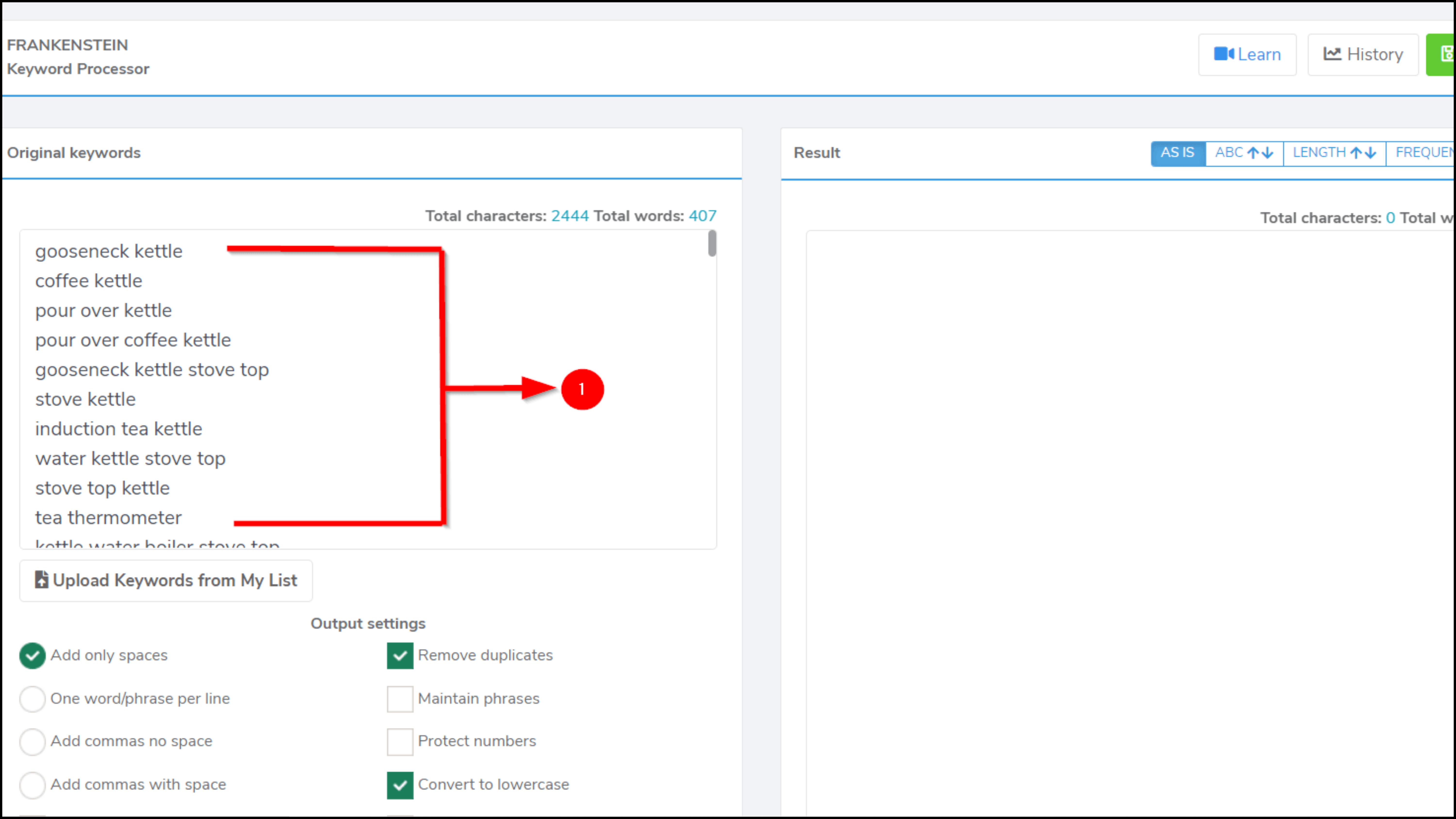The width and height of the screenshot is (1456, 819).
Task: Click LENGTH sort down arrow icon
Action: 1371,153
